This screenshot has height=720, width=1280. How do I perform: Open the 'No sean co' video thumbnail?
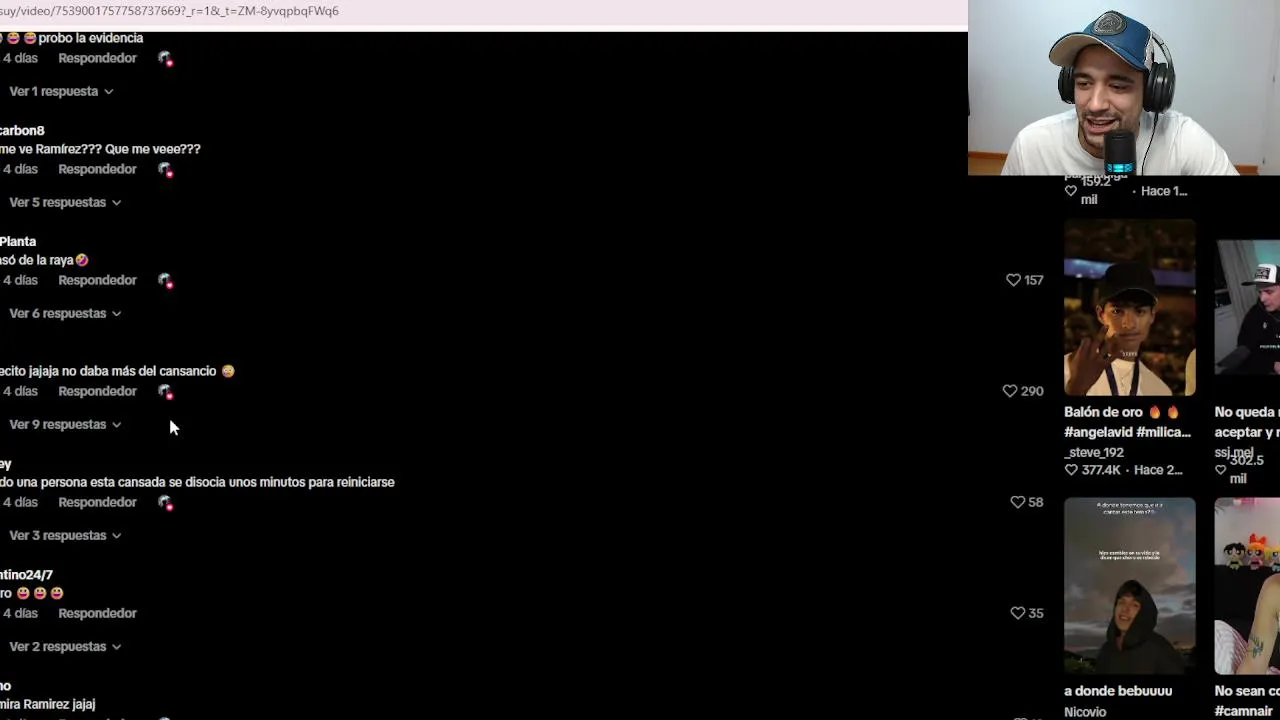pos(1247,586)
